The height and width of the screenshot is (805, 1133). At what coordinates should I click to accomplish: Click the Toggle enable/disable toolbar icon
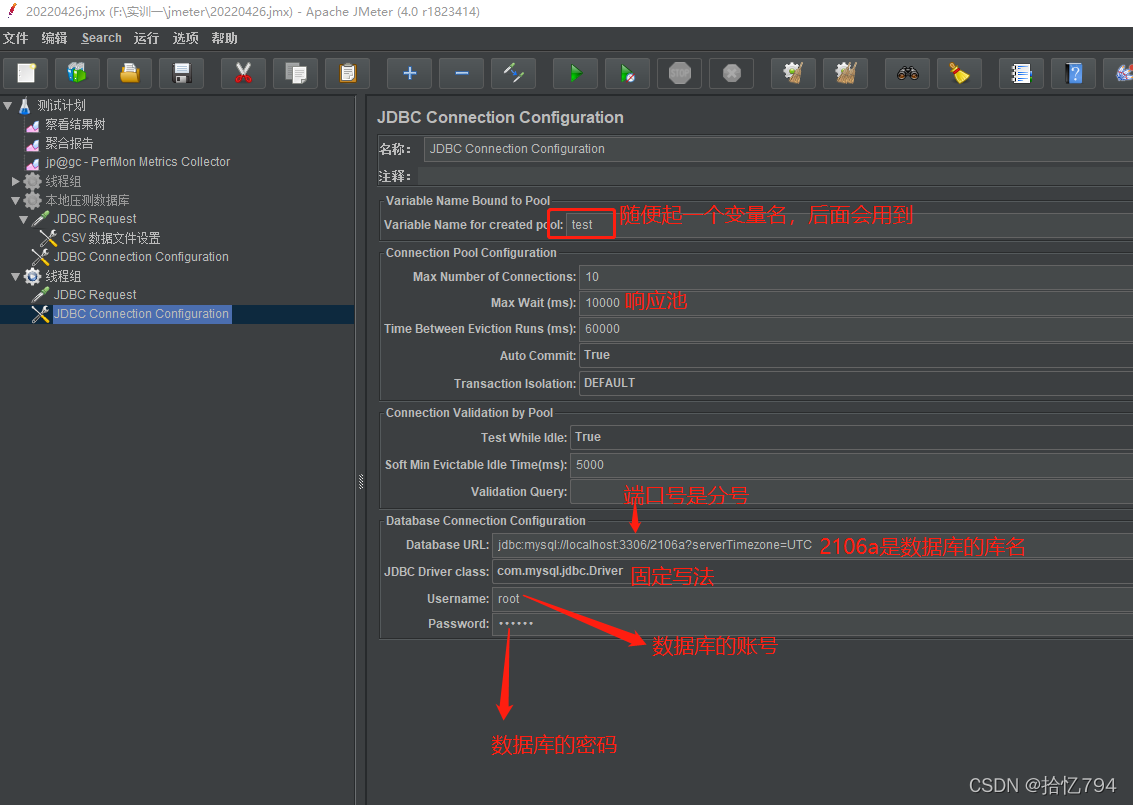[514, 73]
